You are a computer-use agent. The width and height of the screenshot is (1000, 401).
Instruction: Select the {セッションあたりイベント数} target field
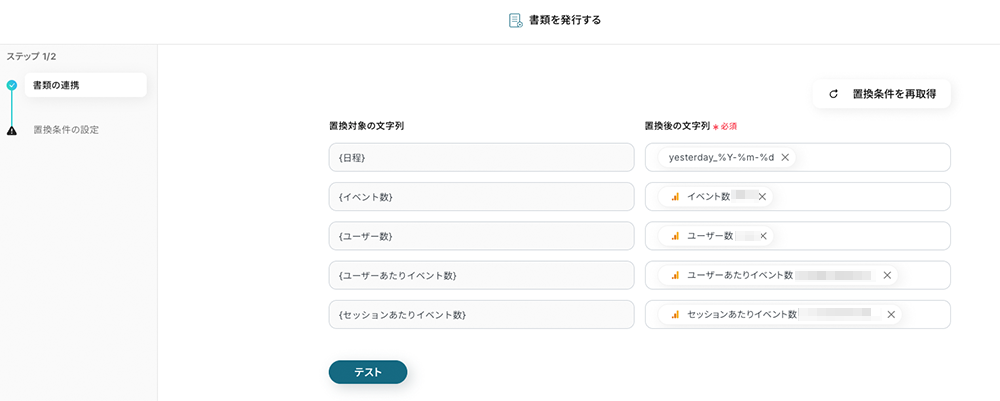[x=481, y=315]
